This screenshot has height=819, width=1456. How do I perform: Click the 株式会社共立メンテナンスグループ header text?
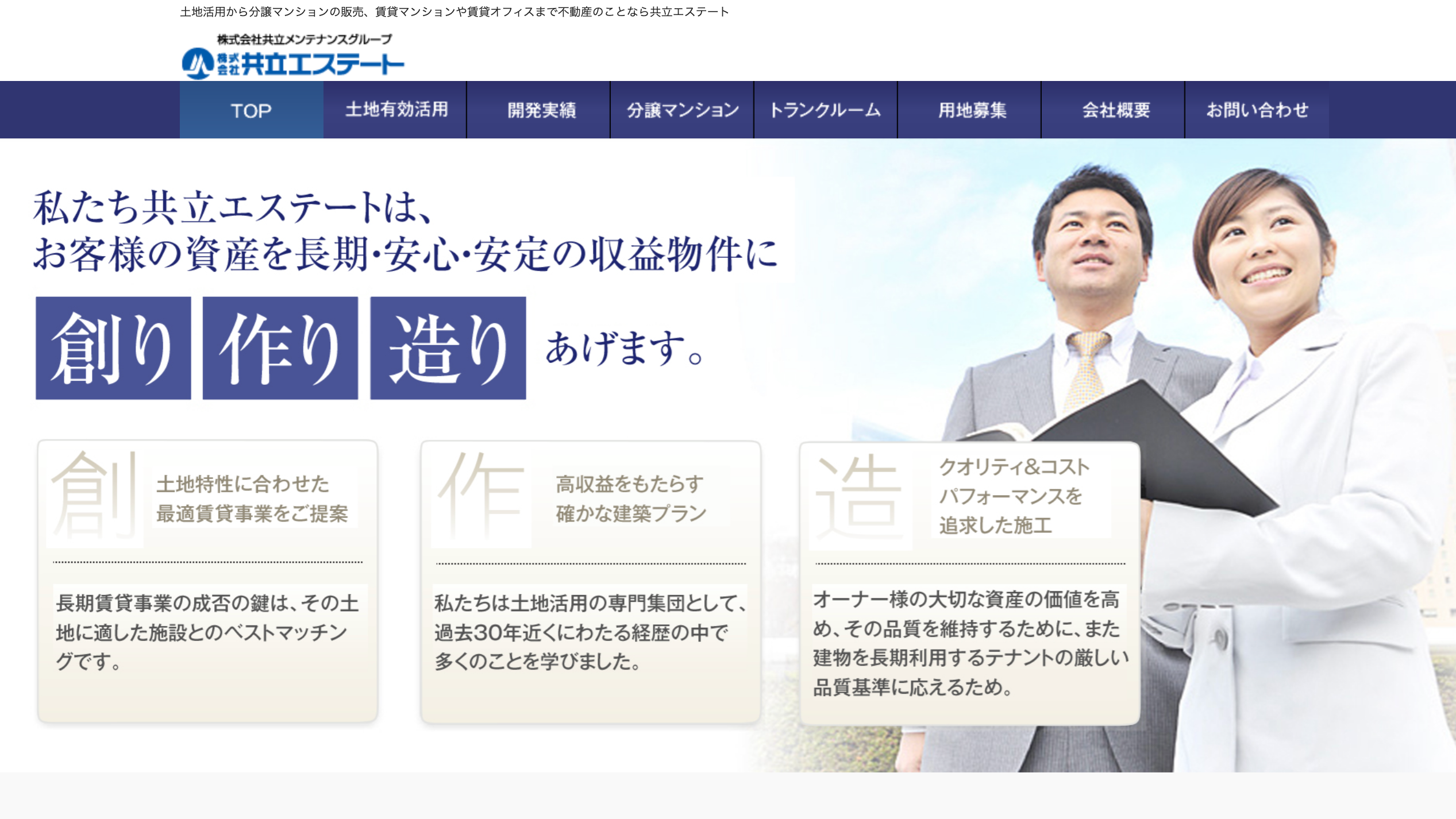[x=303, y=39]
